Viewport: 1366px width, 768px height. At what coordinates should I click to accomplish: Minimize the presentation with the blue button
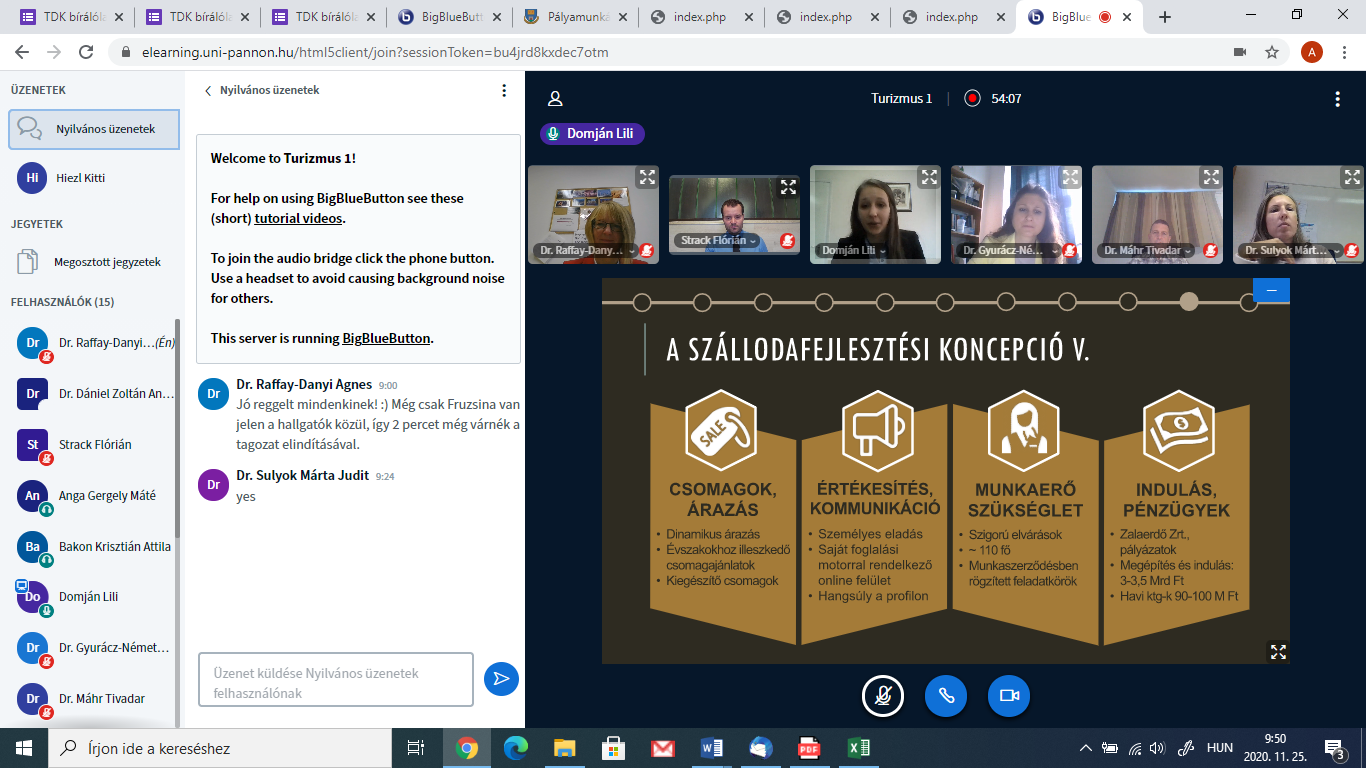click(x=1271, y=290)
